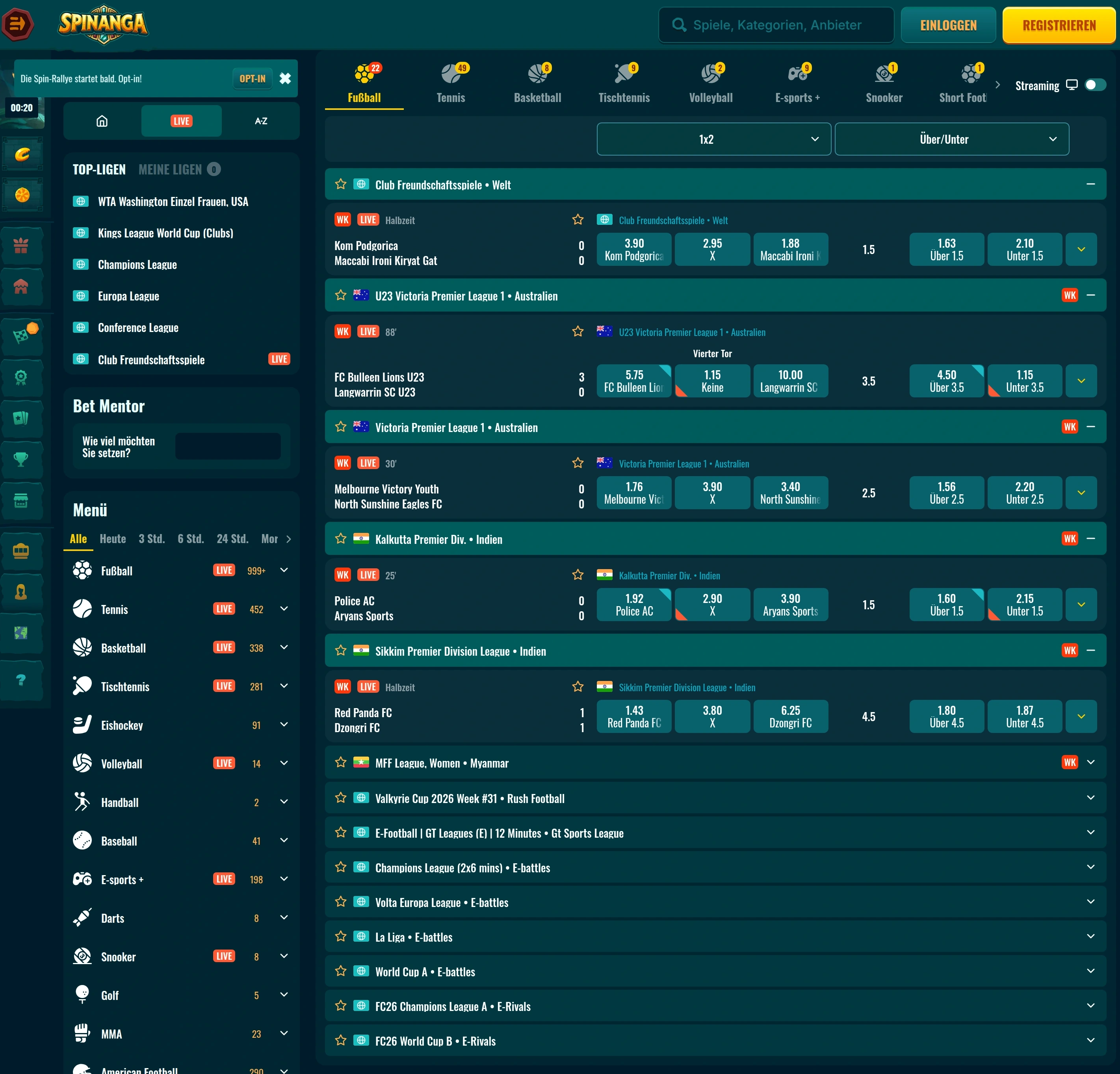Viewport: 1120px width, 1074px height.
Task: Click the Baseball icon in the Menü list
Action: (x=82, y=840)
